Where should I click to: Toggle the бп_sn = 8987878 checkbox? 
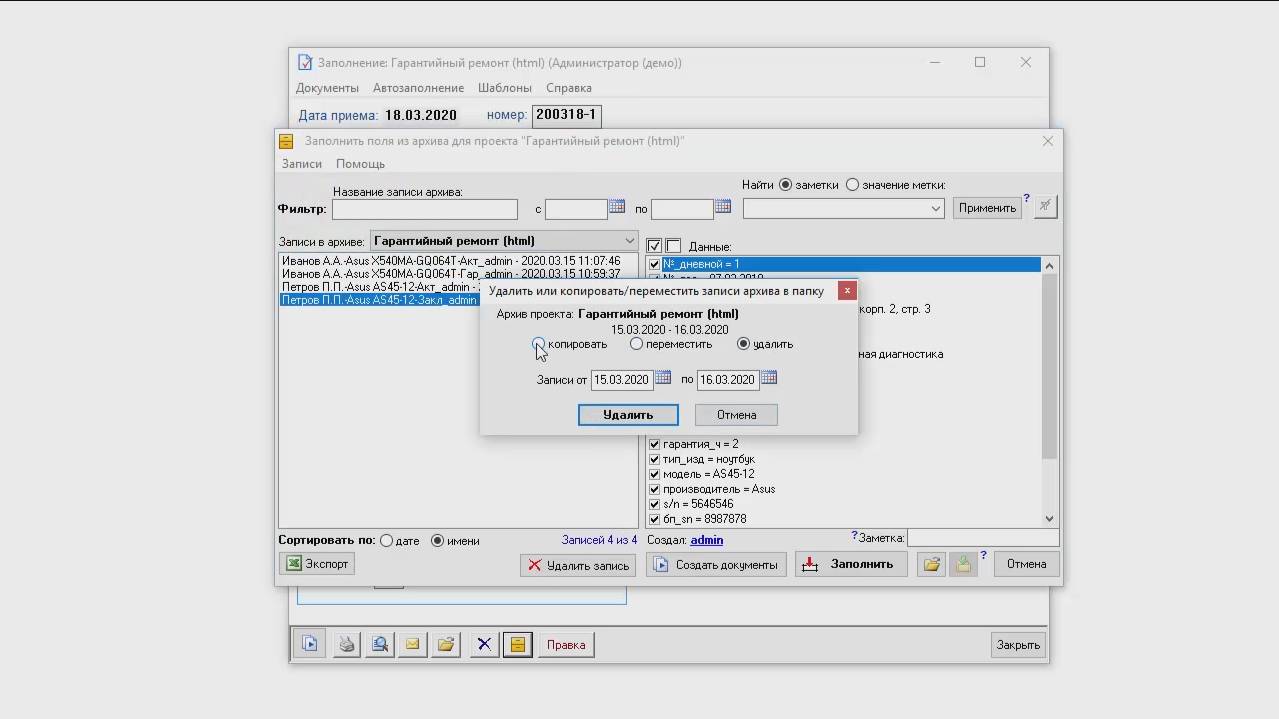[654, 519]
